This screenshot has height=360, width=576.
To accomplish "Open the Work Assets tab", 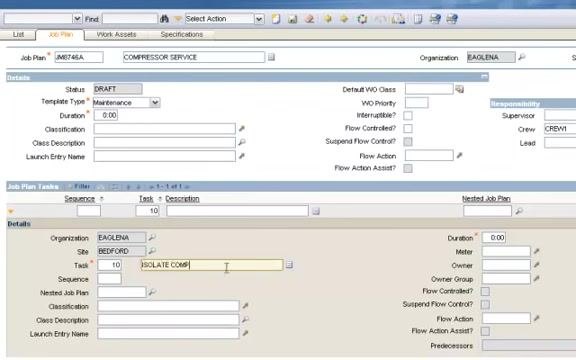I will (x=116, y=35).
